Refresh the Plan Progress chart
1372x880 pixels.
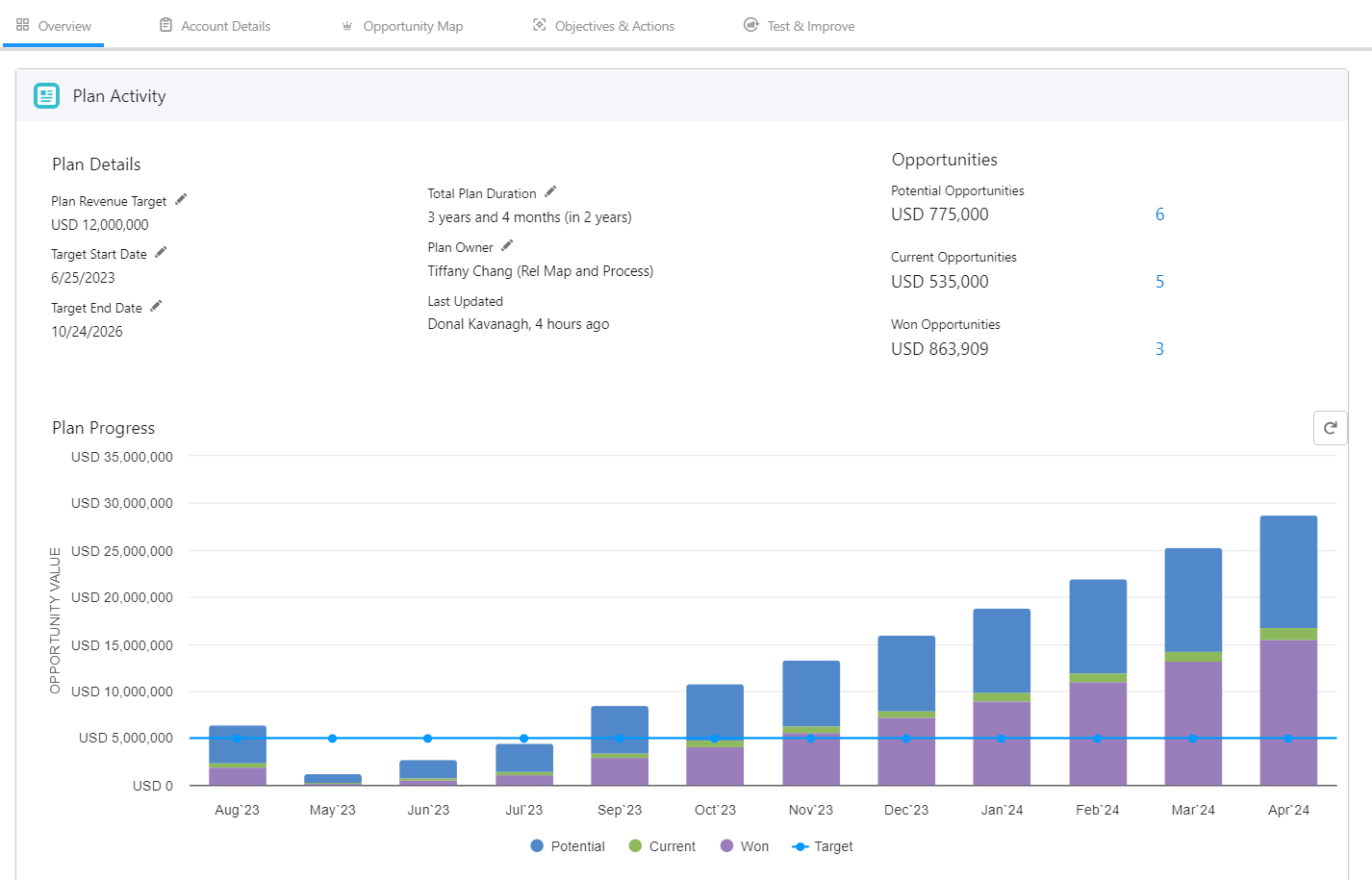point(1330,428)
